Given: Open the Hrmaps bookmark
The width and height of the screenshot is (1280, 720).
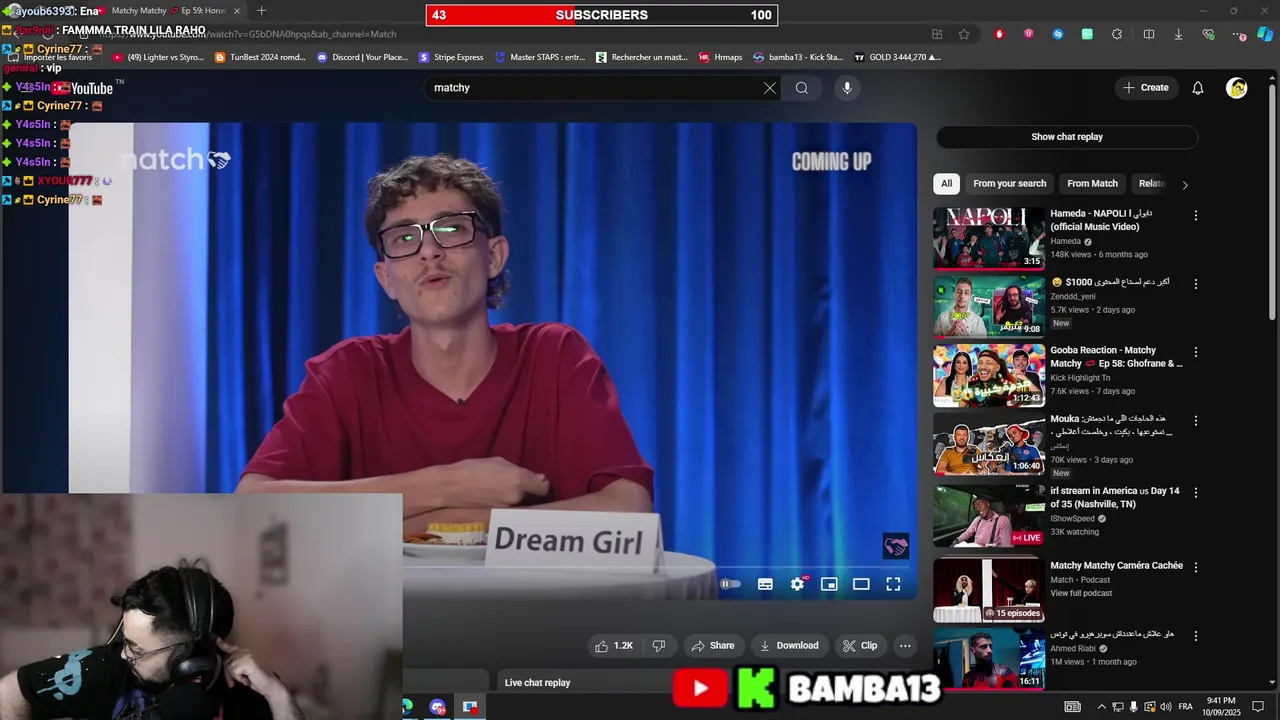Looking at the screenshot, I should click(x=721, y=57).
